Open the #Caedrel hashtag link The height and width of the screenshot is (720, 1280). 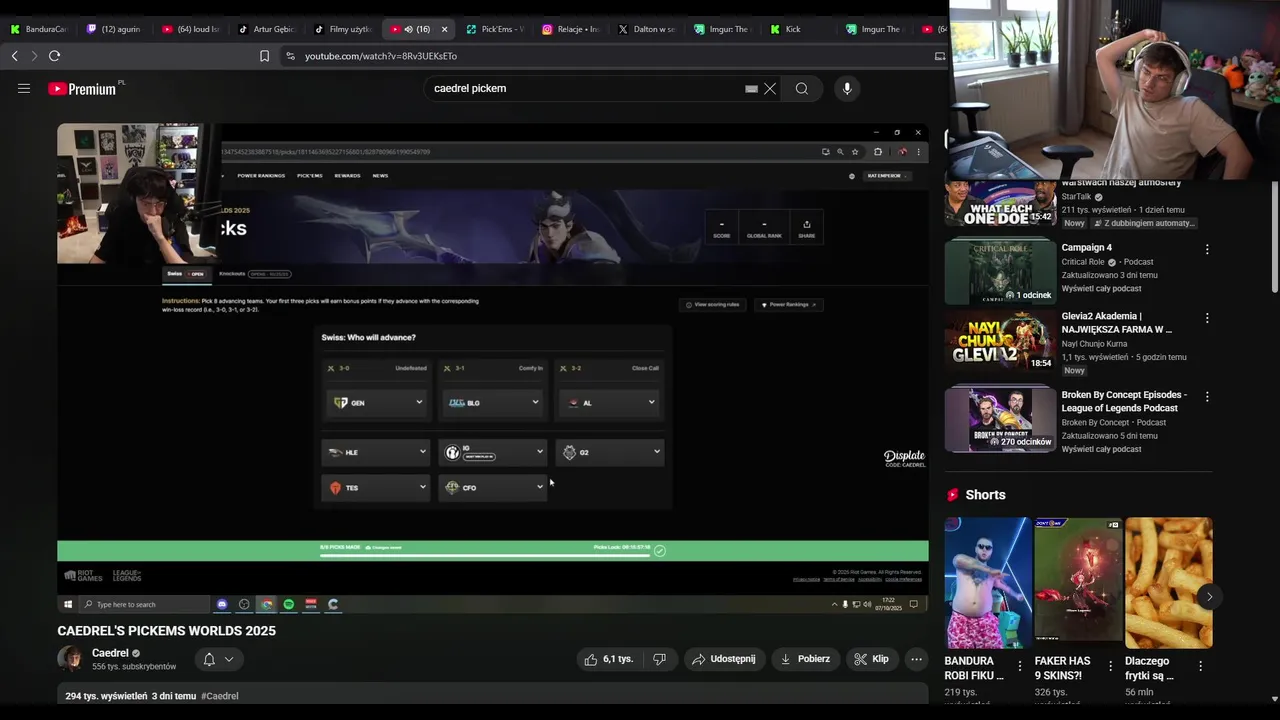point(219,696)
